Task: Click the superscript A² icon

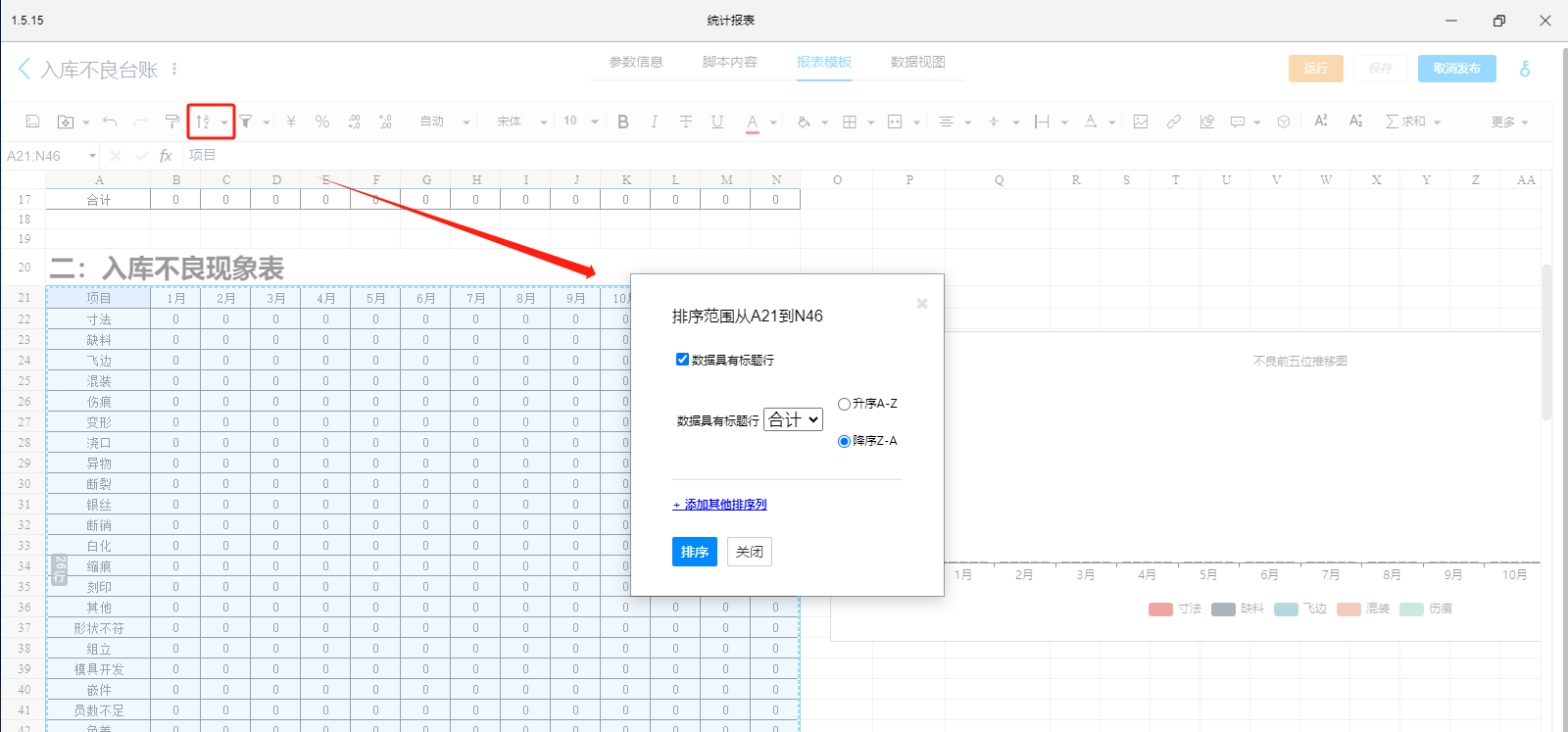Action: pyautogui.click(x=1321, y=121)
